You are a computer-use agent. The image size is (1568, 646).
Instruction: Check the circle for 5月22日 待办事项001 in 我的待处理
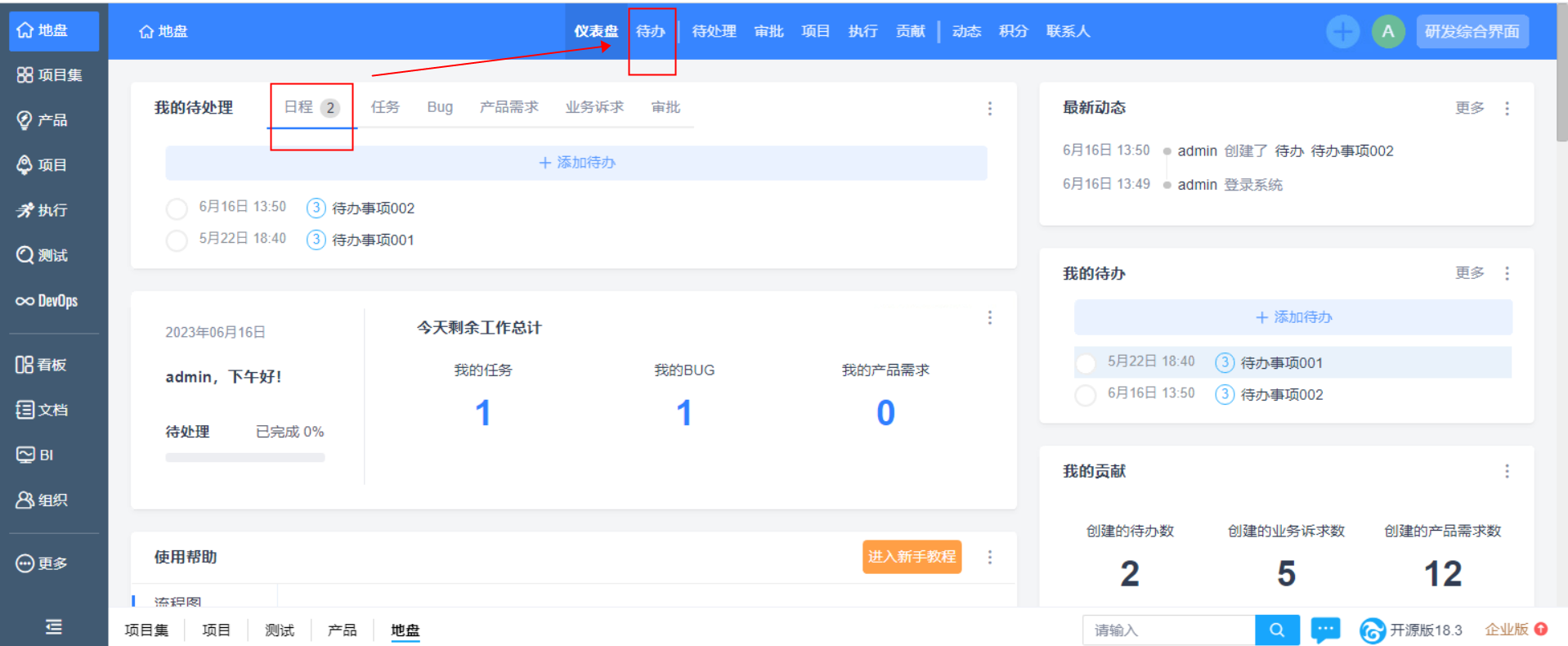click(177, 240)
